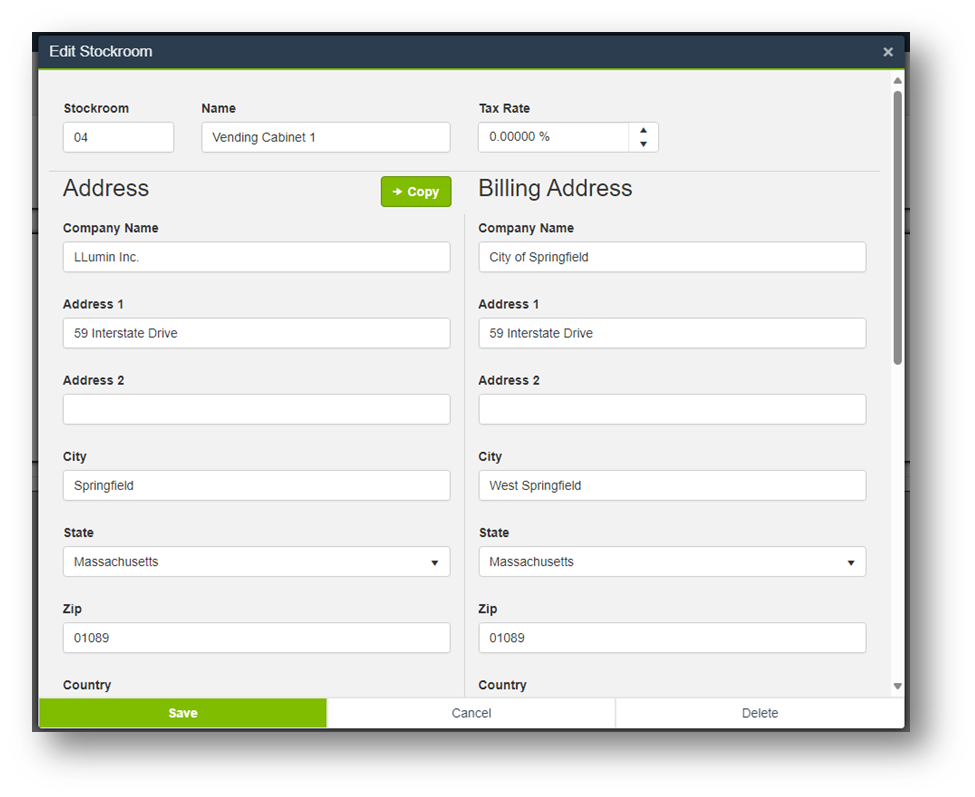This screenshot has height=797, width=975.
Task: Delete this stockroom
Action: pos(760,713)
